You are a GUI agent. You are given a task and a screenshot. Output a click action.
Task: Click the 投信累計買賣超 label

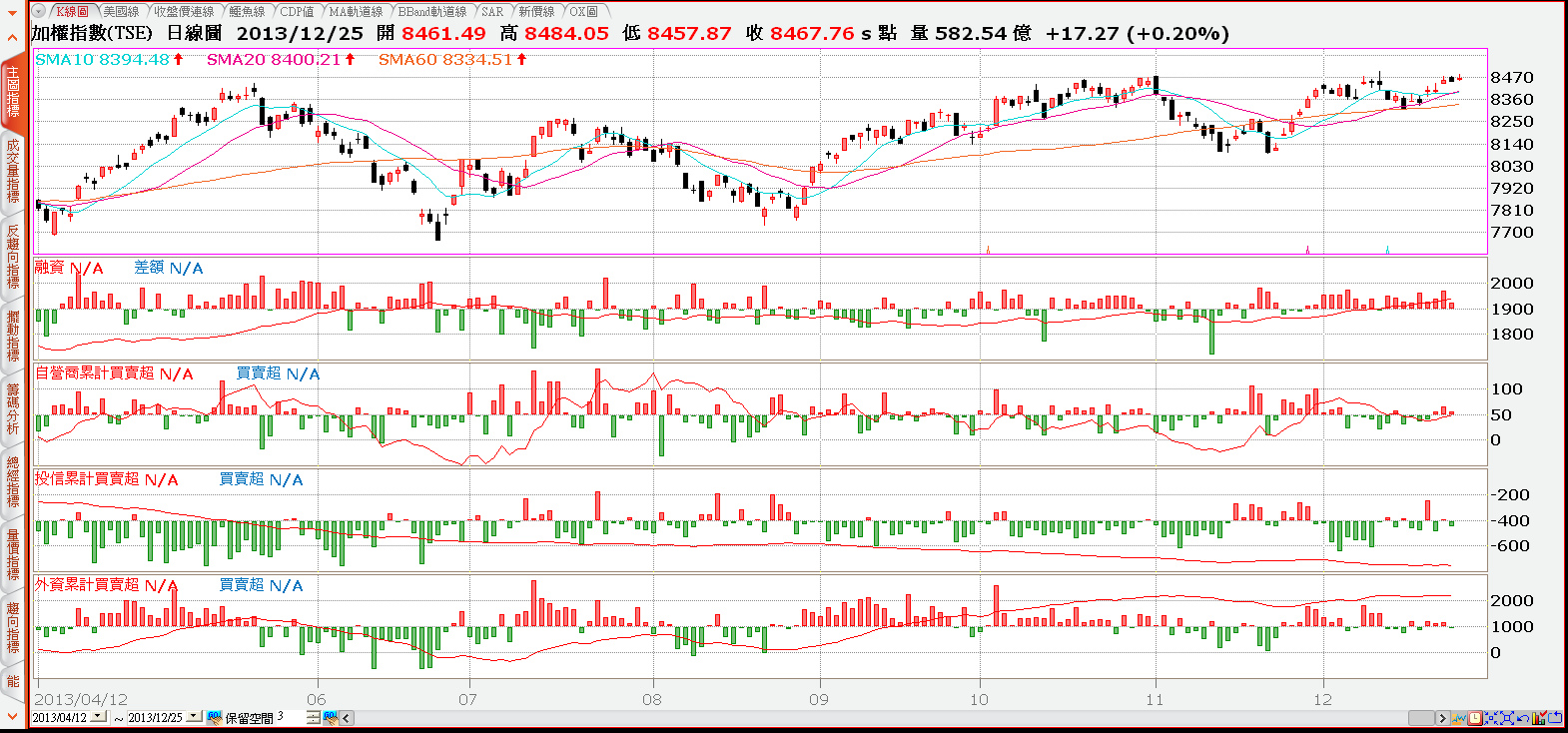point(87,479)
